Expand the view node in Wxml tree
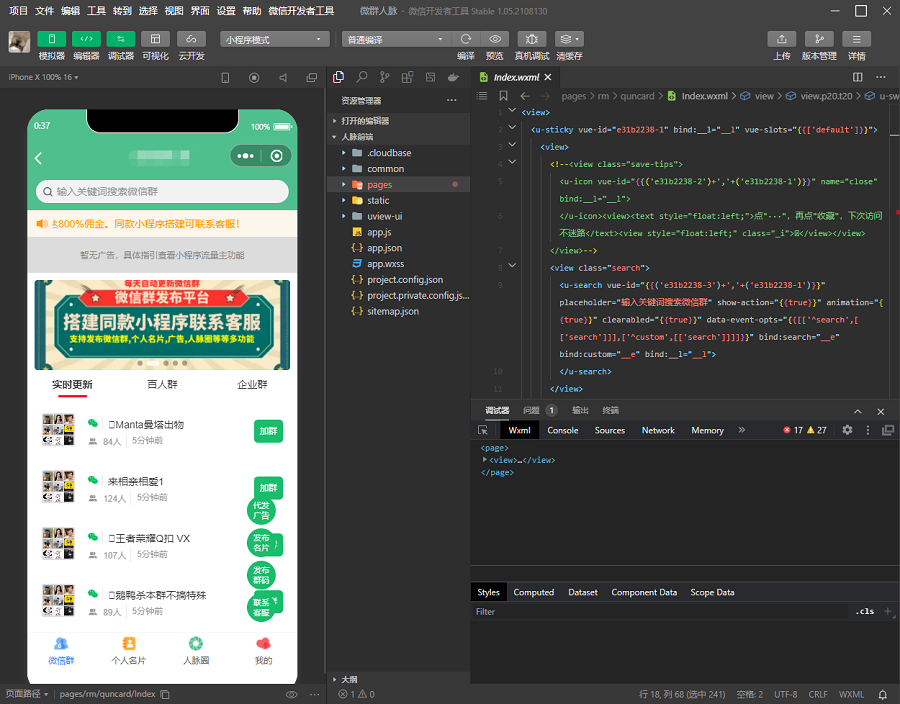Image resolution: width=900 pixels, height=704 pixels. click(x=485, y=460)
